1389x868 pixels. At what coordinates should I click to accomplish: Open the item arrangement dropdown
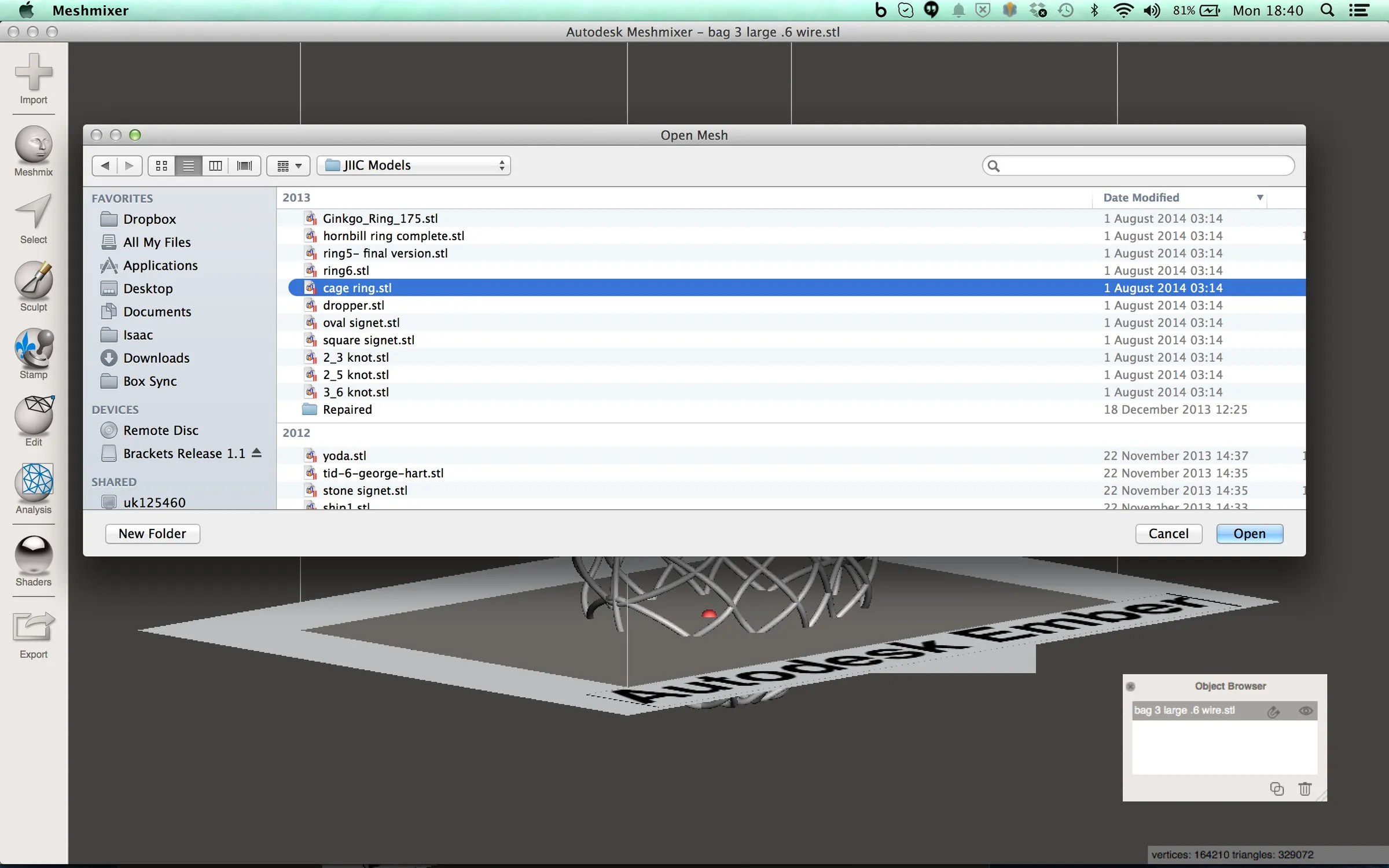pyautogui.click(x=288, y=165)
